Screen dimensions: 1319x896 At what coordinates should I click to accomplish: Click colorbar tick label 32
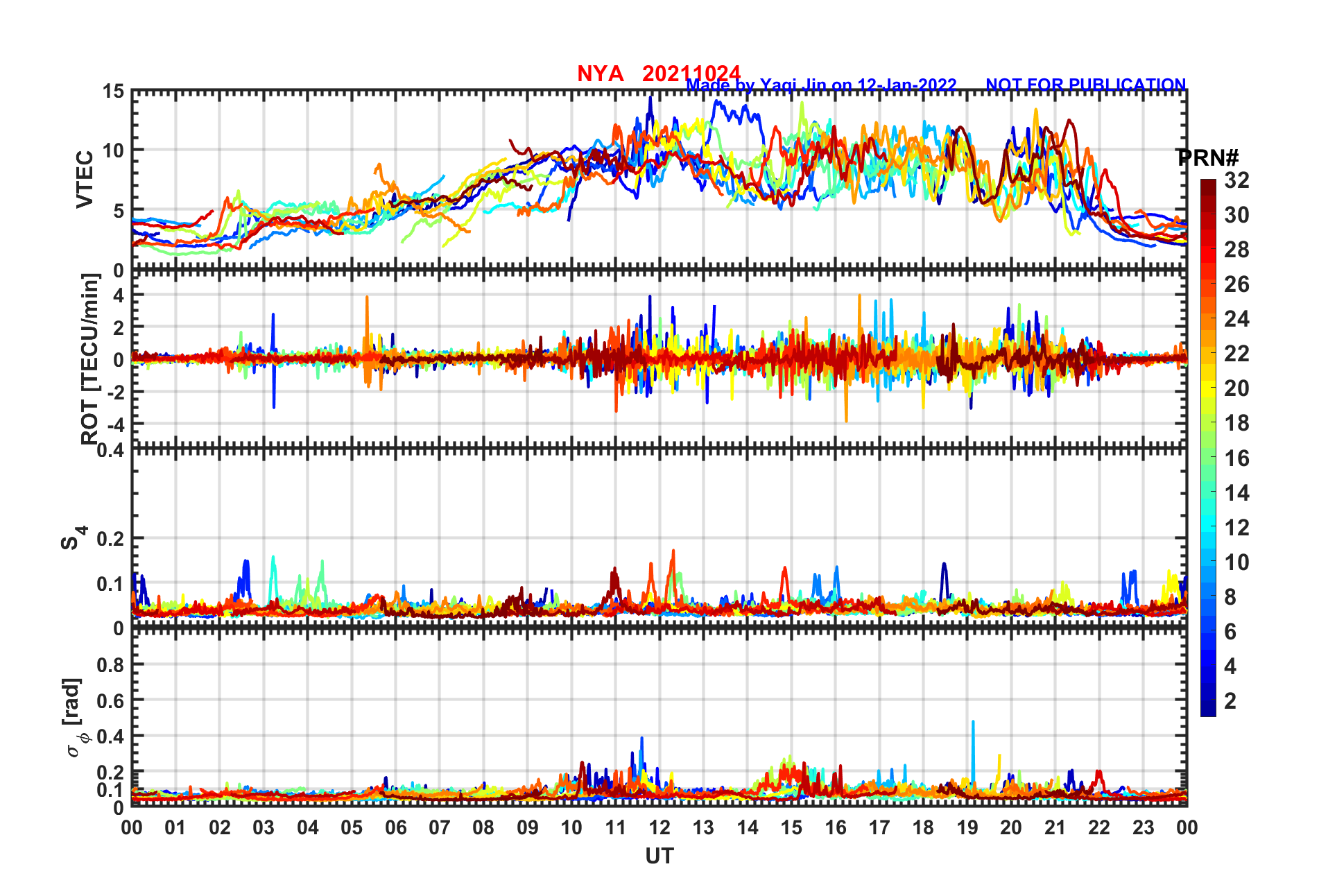[x=1236, y=180]
